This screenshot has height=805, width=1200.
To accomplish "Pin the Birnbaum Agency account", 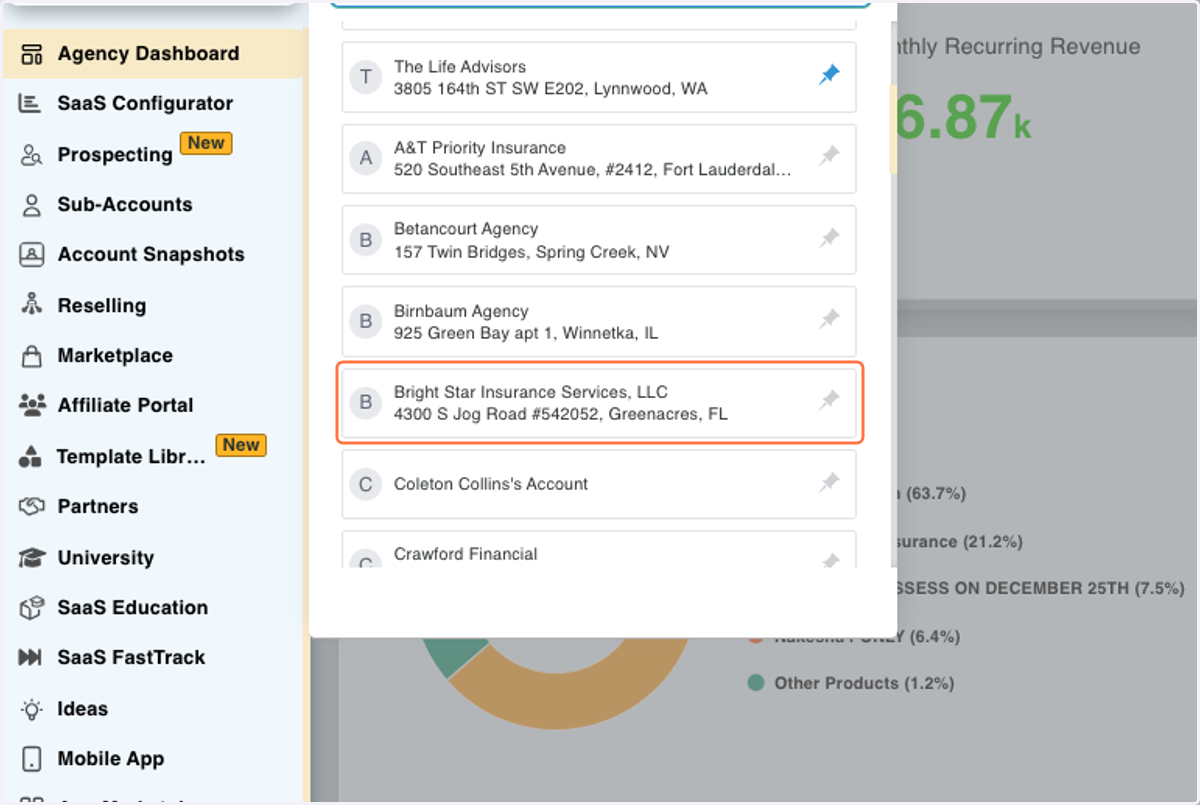I will tap(829, 319).
